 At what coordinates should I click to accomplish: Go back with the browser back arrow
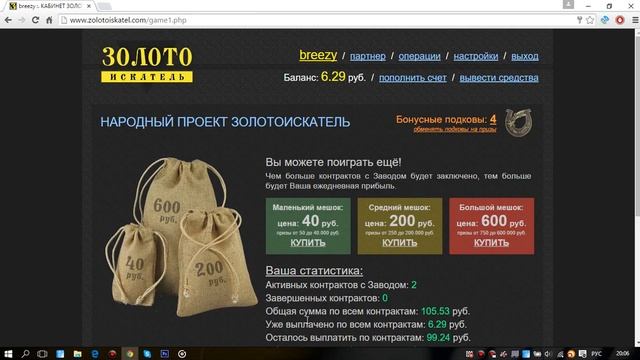(x=8, y=20)
